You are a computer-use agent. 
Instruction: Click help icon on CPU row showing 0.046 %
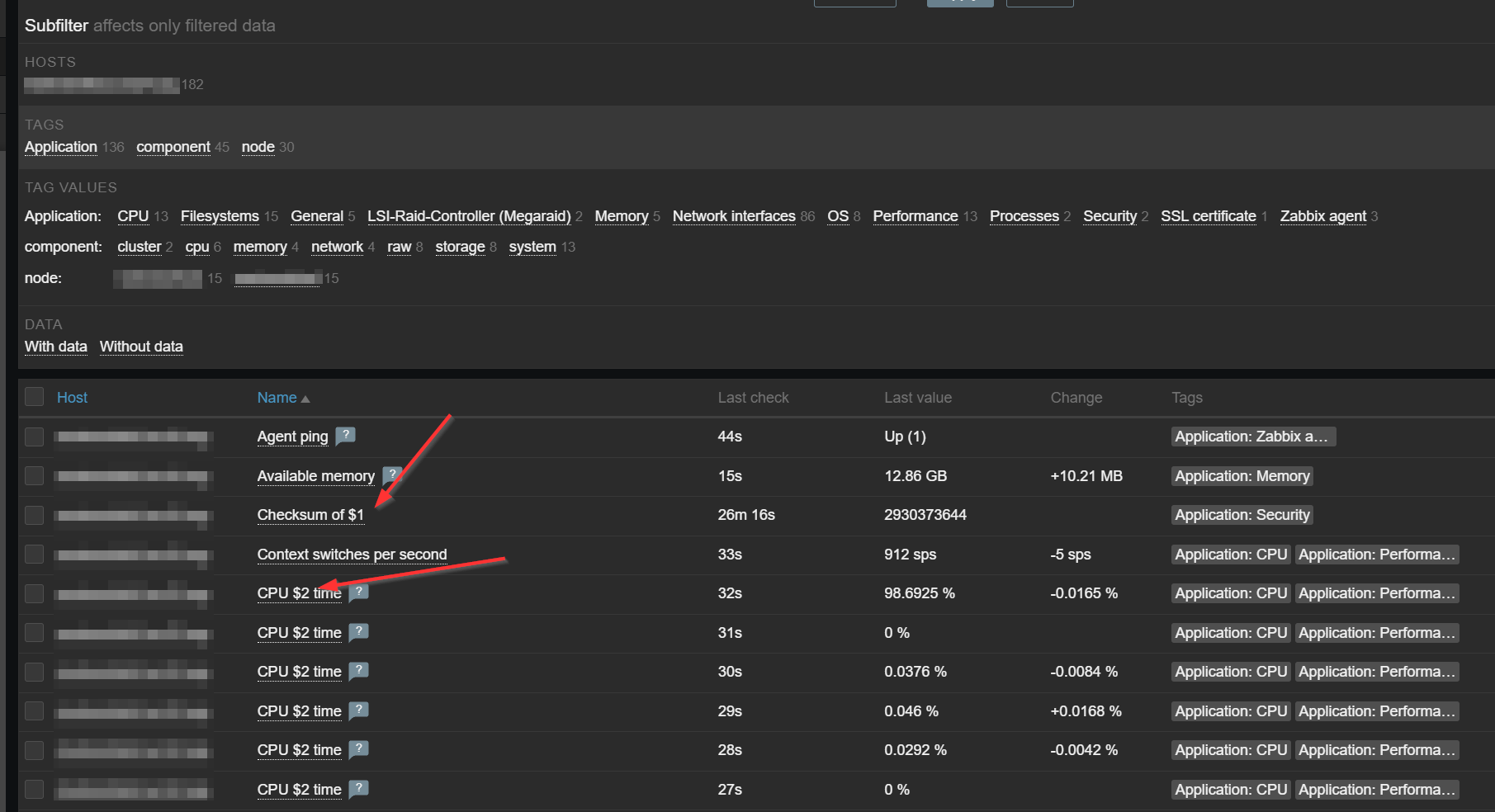[358, 710]
